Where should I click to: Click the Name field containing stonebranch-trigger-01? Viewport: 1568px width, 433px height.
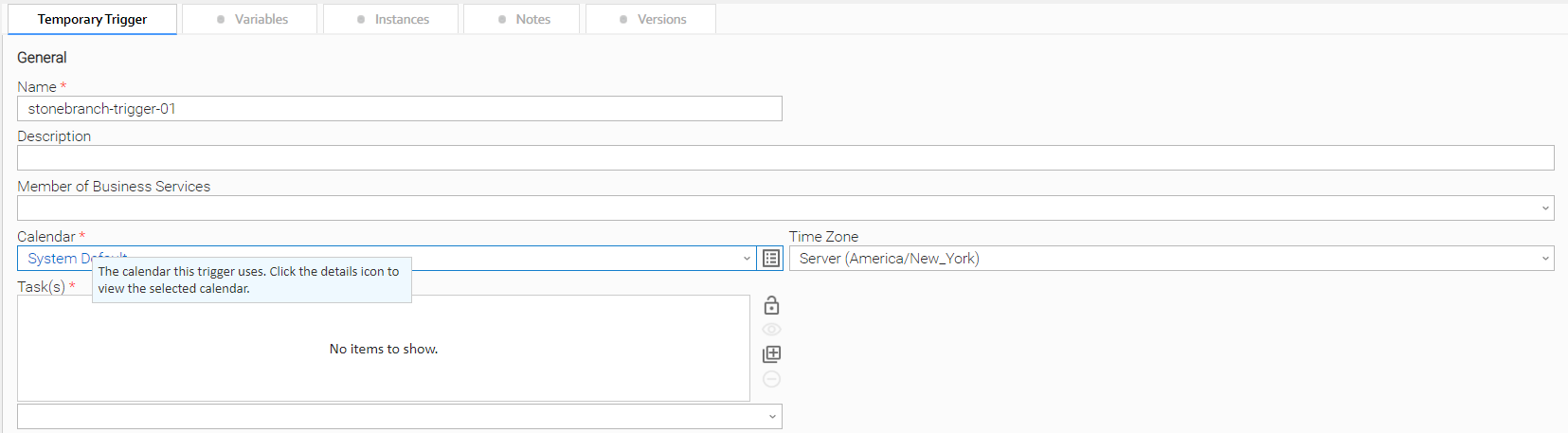399,109
